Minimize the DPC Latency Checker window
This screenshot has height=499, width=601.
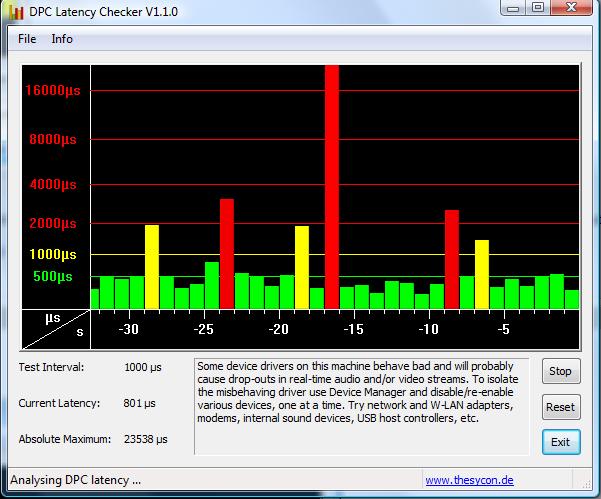[513, 8]
